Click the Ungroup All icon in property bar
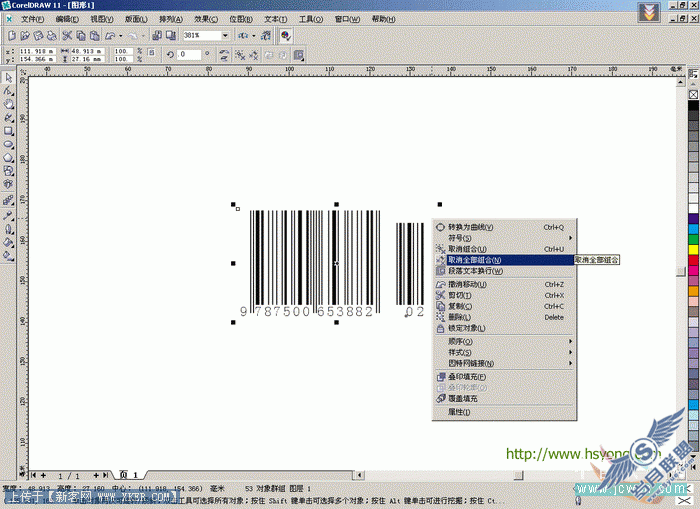This screenshot has height=509, width=700. (254, 55)
